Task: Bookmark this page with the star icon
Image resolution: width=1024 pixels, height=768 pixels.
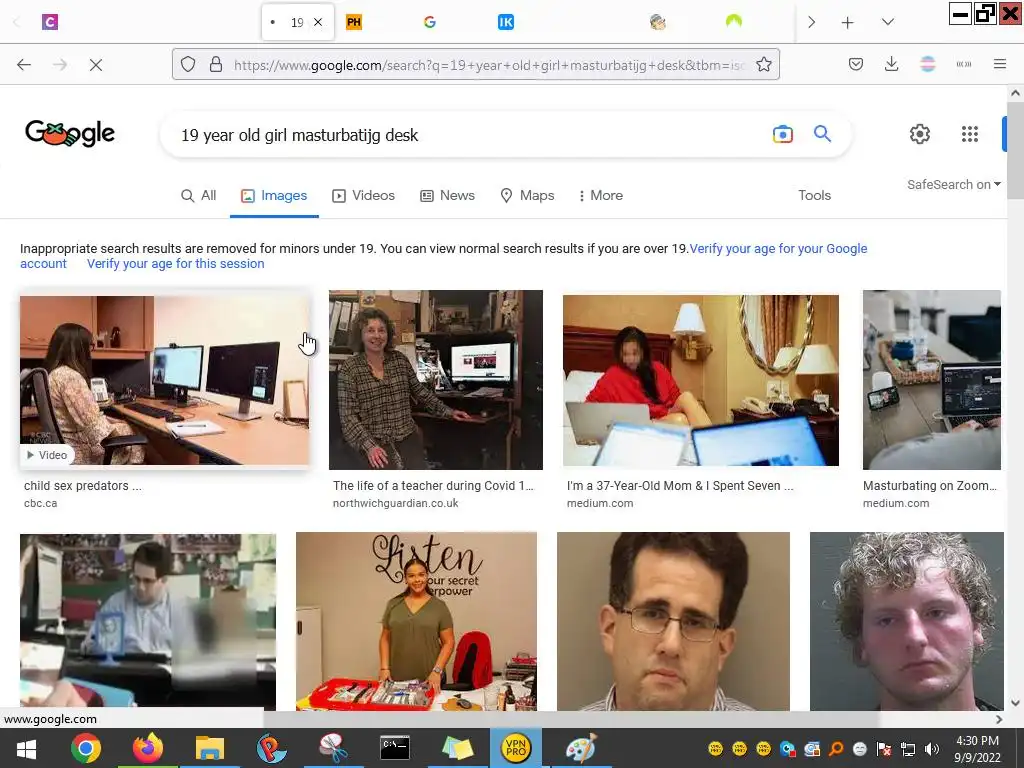Action: pyautogui.click(x=763, y=65)
